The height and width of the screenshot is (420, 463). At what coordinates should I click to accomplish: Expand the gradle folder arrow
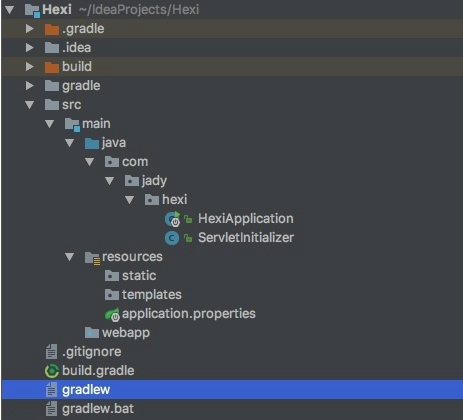click(30, 86)
